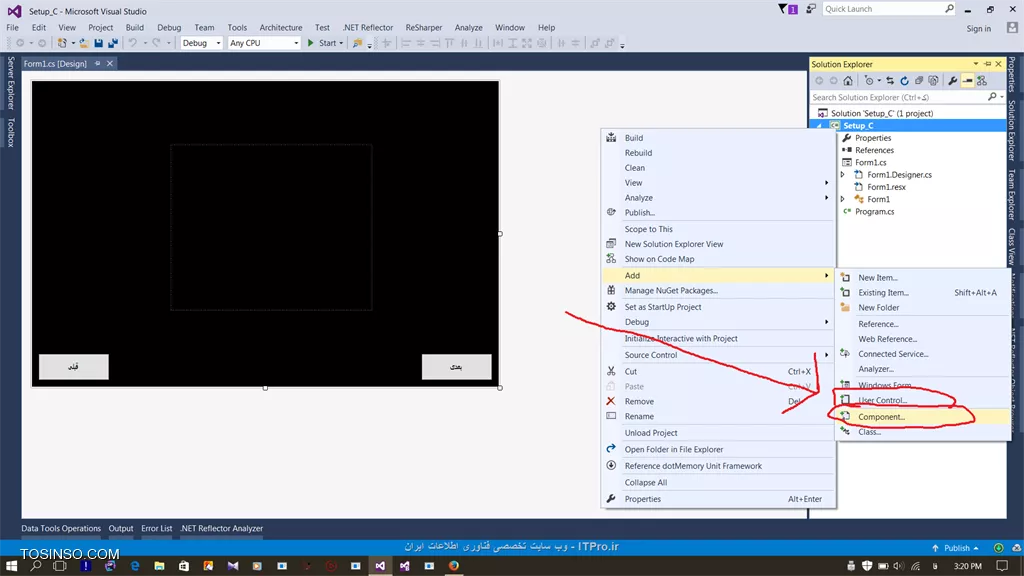The width and height of the screenshot is (1024, 576).
Task: Click Find in Files toolbar icon
Action: (x=357, y=43)
